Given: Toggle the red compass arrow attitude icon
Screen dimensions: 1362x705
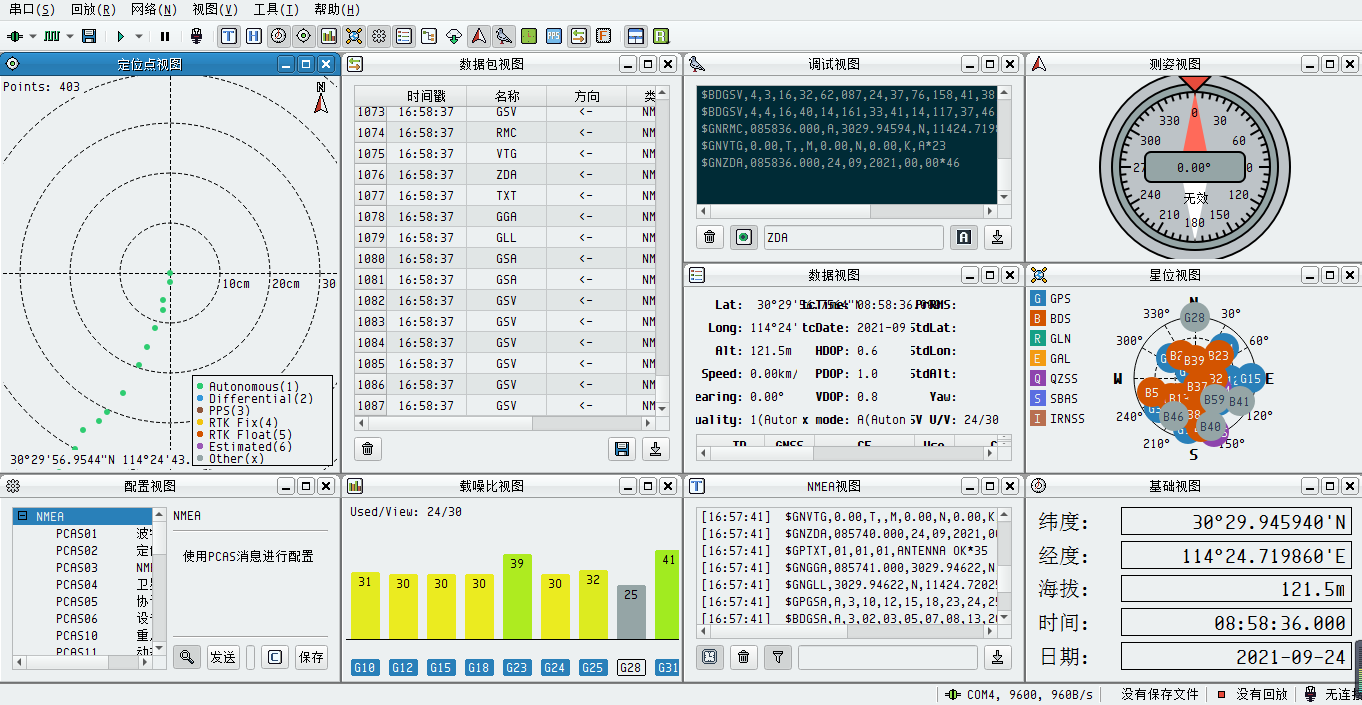Looking at the screenshot, I should (478, 37).
